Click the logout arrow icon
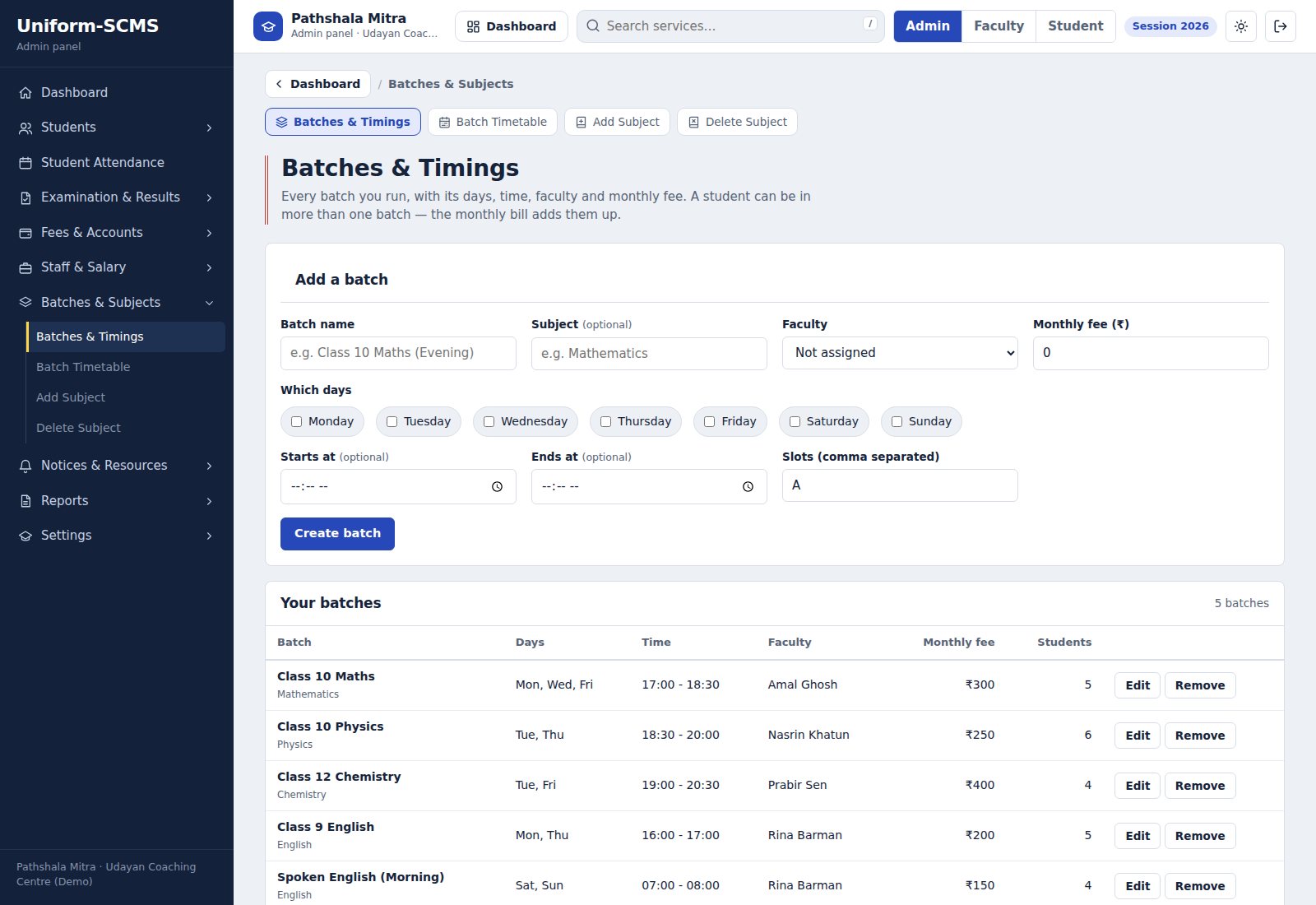This screenshot has width=1316, height=905. 1281,26
